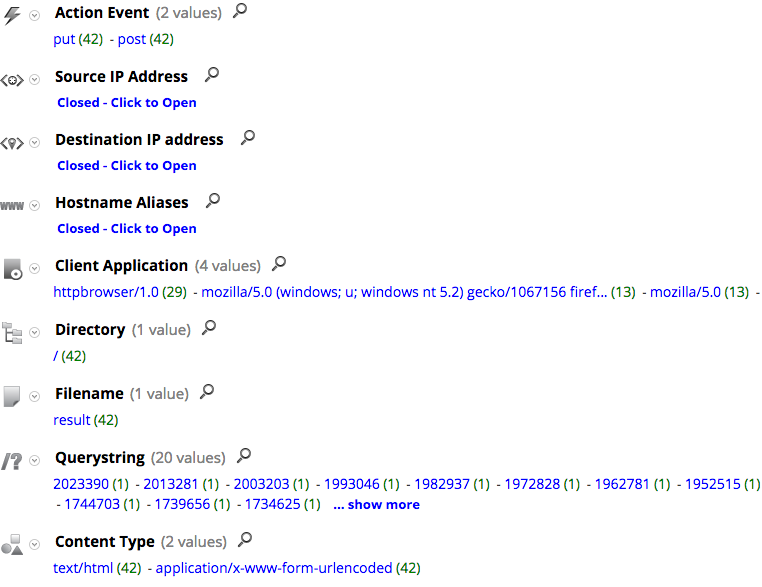The width and height of the screenshot is (762, 587).
Task: Search within Filename values
Action: click(x=207, y=391)
